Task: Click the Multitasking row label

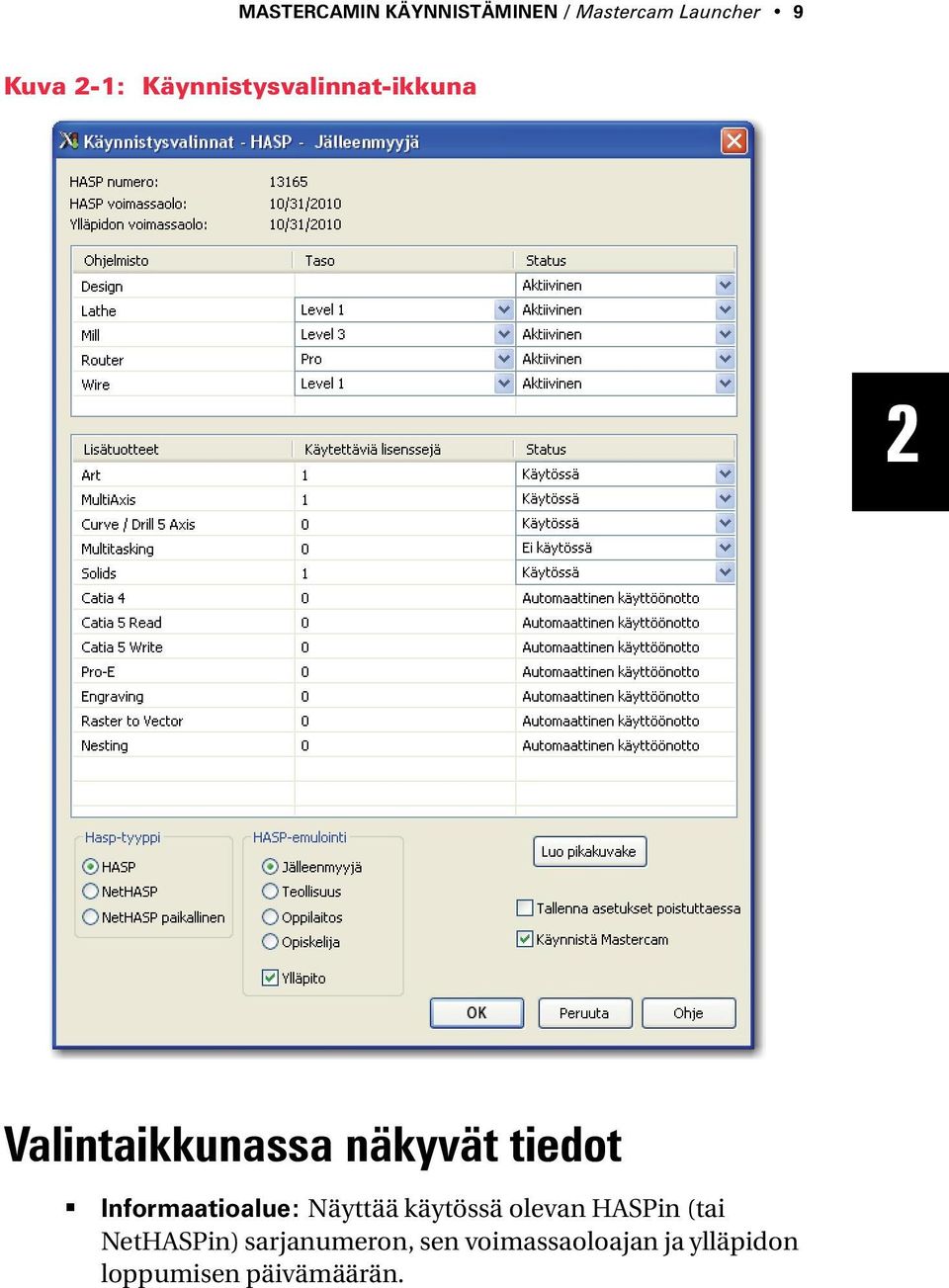Action: coord(117,549)
